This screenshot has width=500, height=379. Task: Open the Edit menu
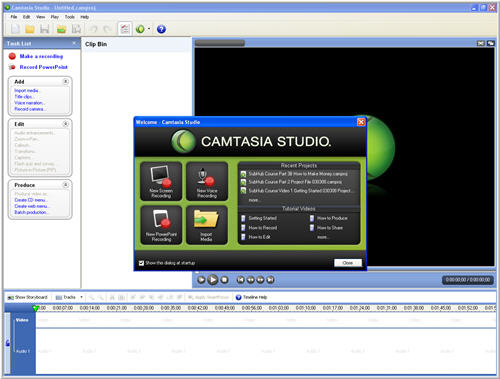(x=26, y=17)
